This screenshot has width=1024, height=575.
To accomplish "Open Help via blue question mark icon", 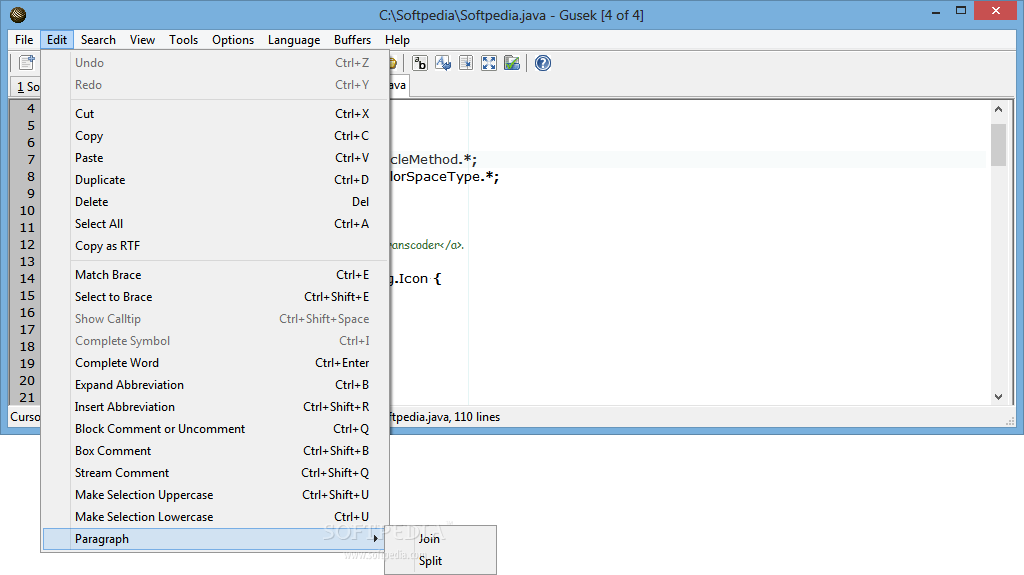I will click(543, 63).
